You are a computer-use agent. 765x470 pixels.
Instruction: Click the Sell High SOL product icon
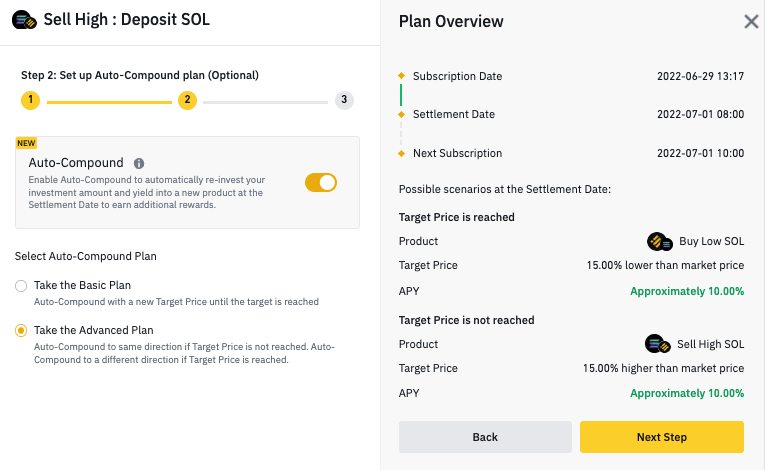coord(658,344)
